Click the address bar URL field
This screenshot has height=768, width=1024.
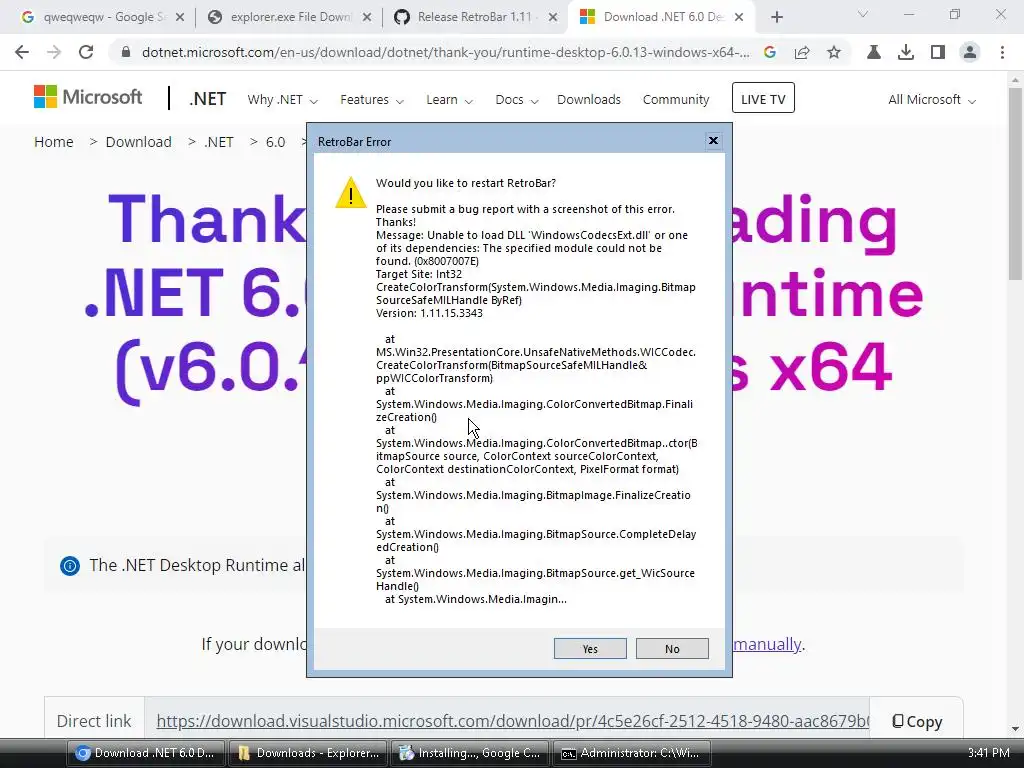[445, 52]
